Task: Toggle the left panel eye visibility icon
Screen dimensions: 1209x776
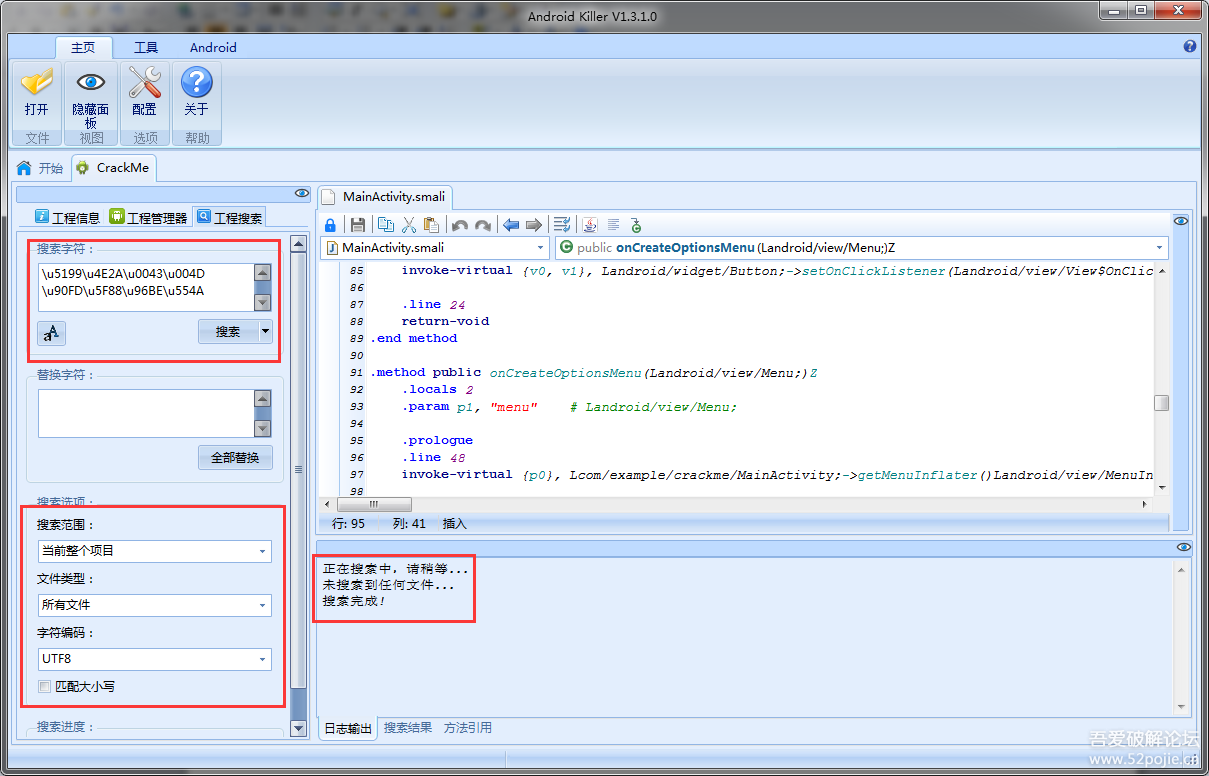Action: point(301,193)
